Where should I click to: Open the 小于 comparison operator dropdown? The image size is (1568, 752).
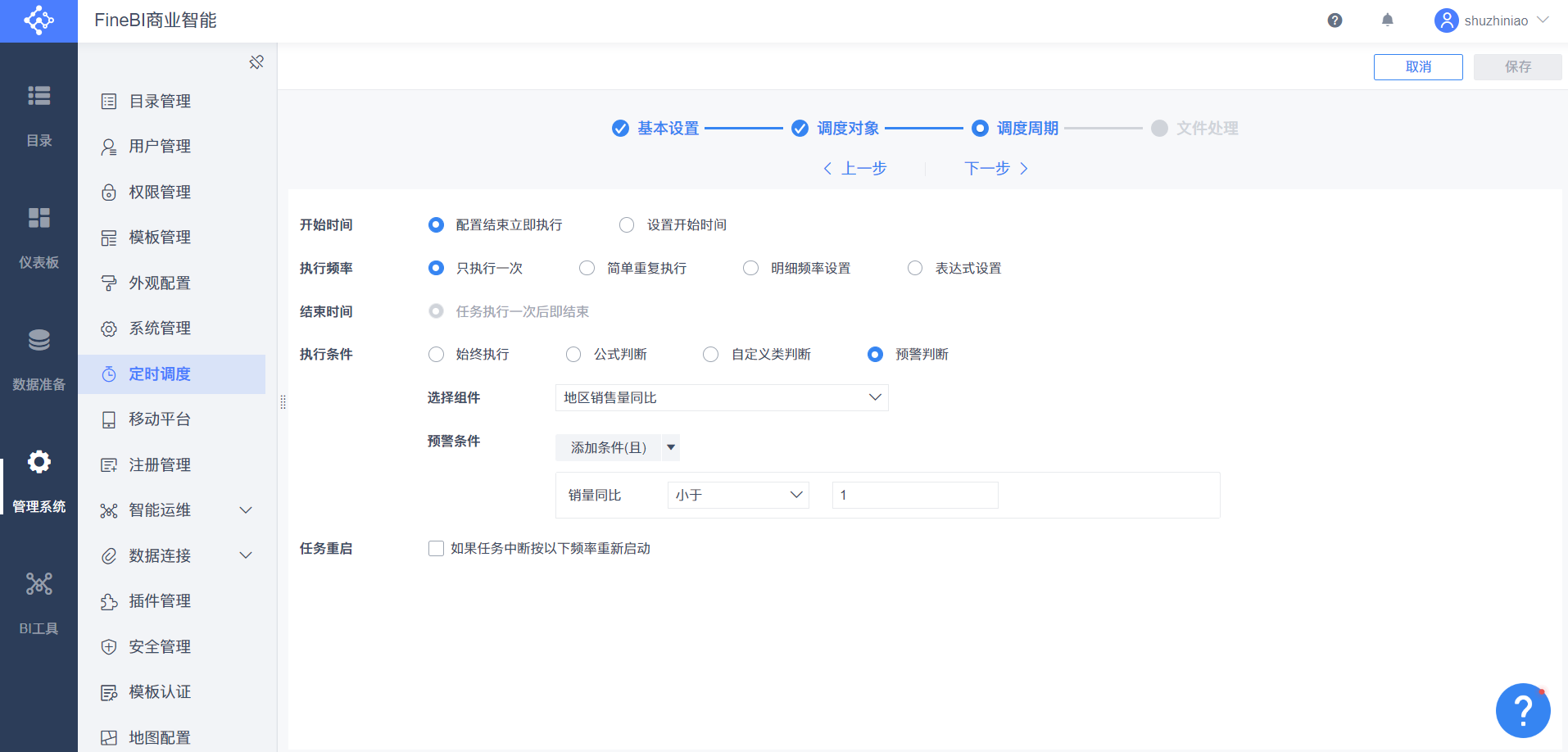pos(738,496)
